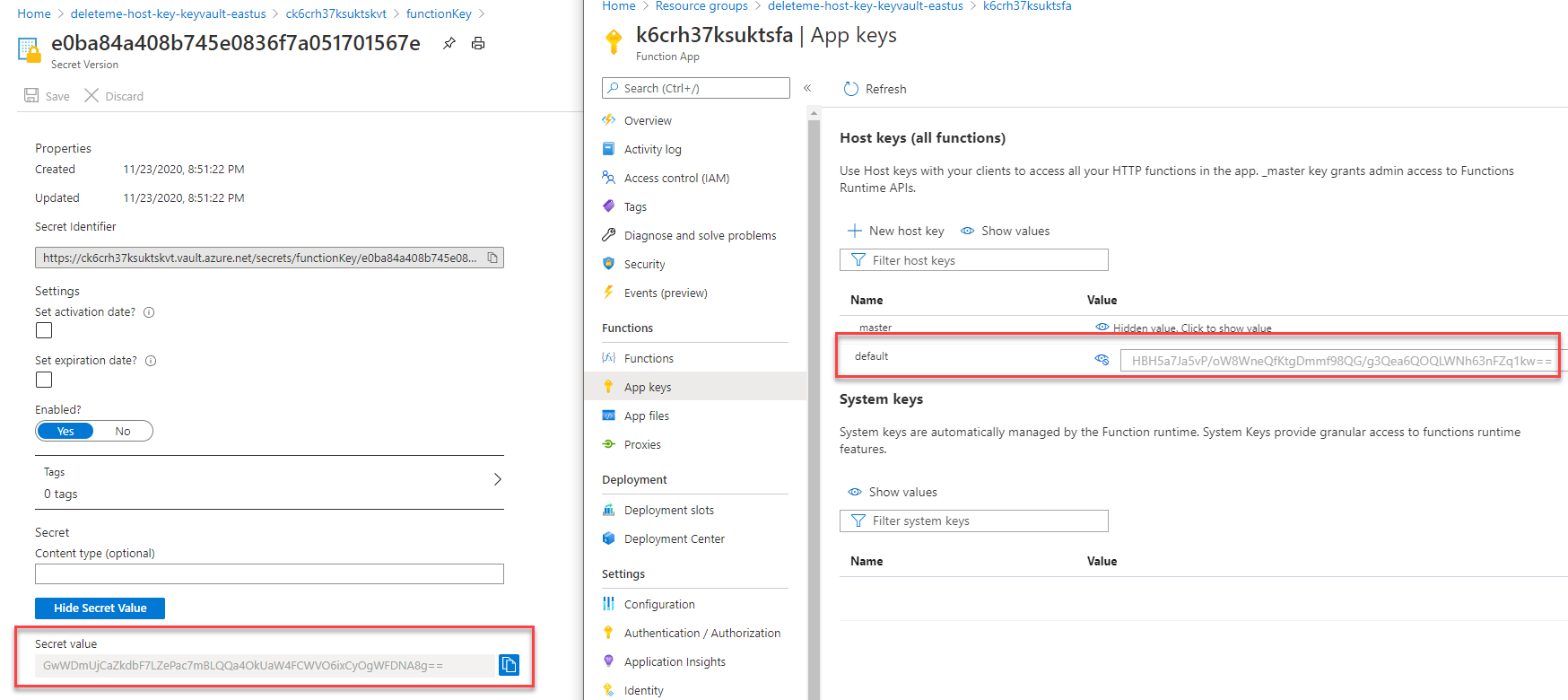Click the Secret value text field
The width and height of the screenshot is (1568, 700).
click(x=266, y=665)
